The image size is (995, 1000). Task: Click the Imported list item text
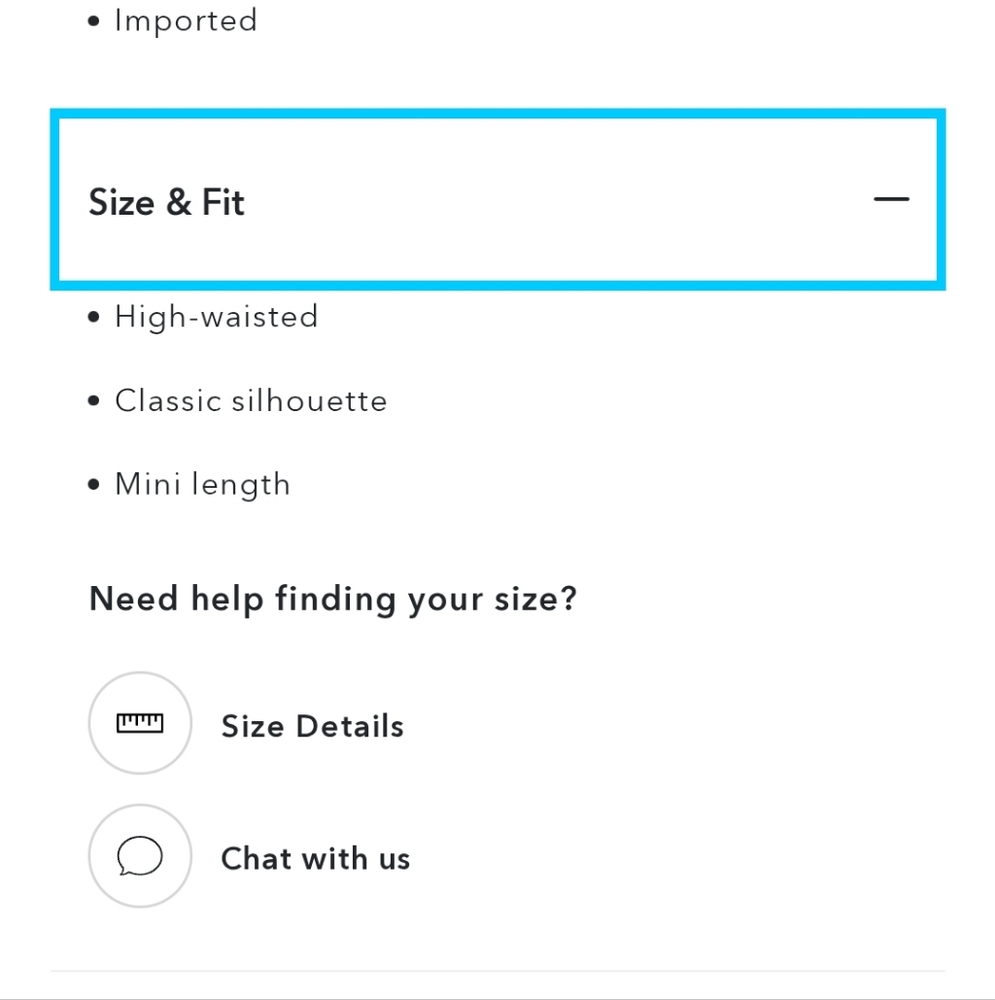(x=186, y=21)
